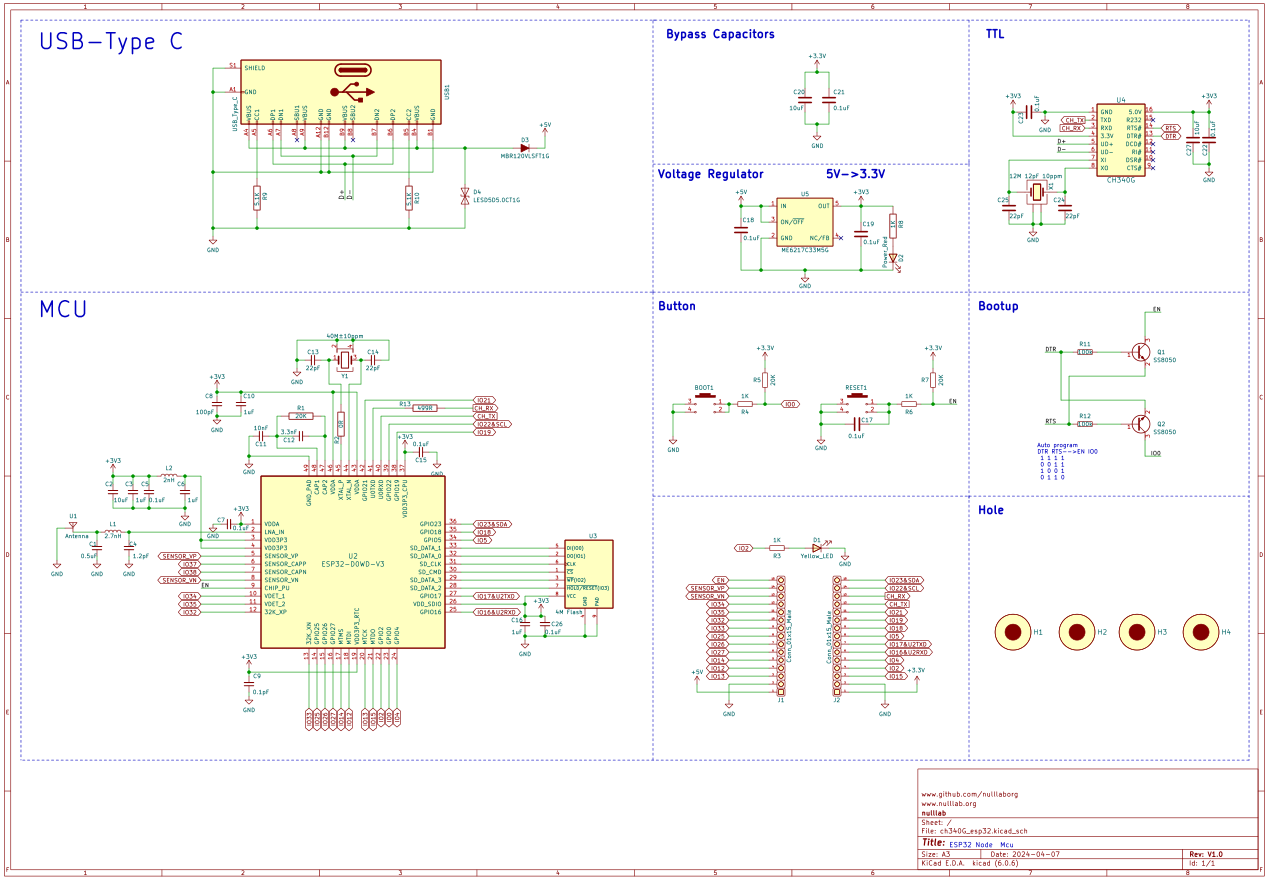Viewport: 1271px width, 881px height.
Task: Select the CH340G chip symbol U4
Action: [1121, 140]
